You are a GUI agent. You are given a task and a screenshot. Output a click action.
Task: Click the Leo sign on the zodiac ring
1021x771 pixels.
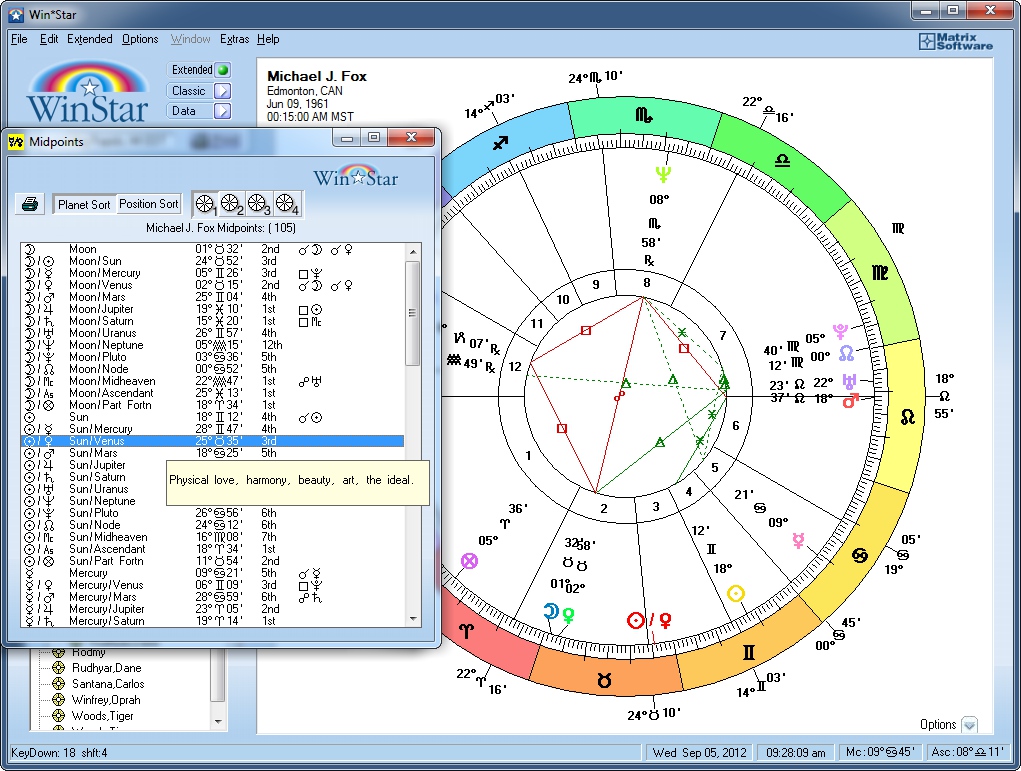pos(908,417)
